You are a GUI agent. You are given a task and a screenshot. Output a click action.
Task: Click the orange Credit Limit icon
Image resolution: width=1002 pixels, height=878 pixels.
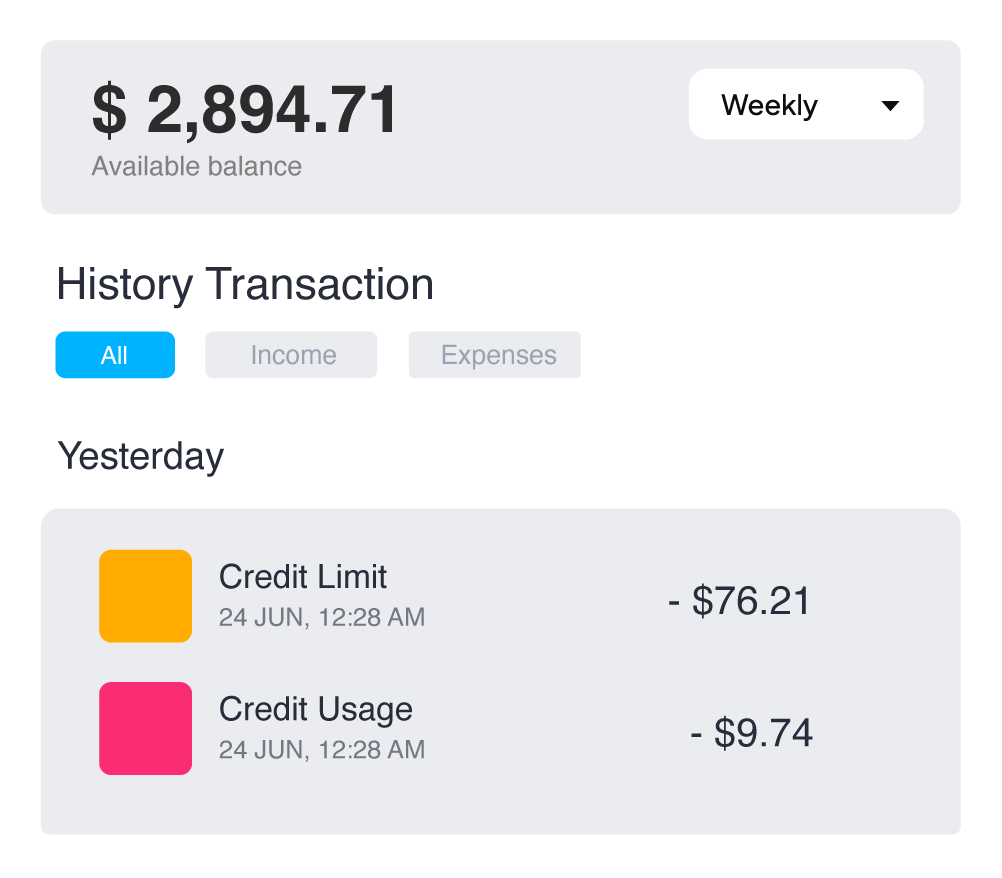[145, 596]
